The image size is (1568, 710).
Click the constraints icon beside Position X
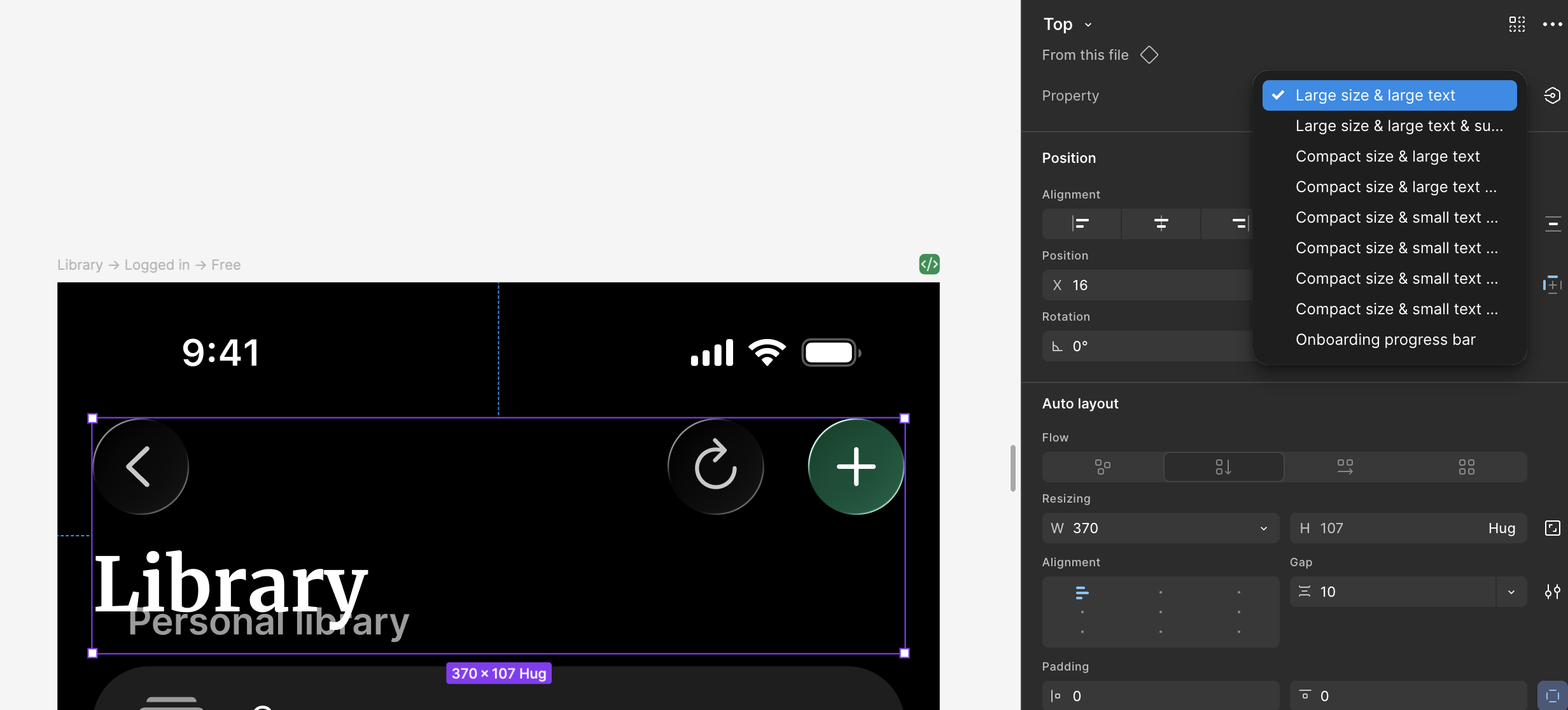click(x=1552, y=284)
